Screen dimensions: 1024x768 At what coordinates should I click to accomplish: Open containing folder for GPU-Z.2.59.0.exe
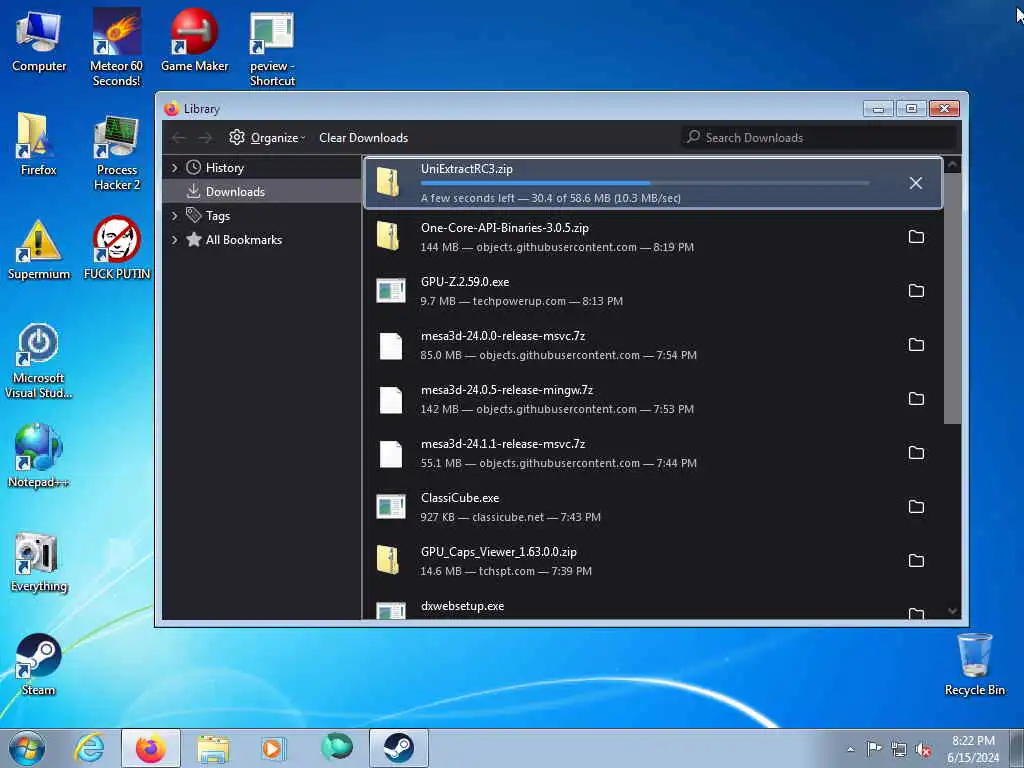click(x=916, y=291)
